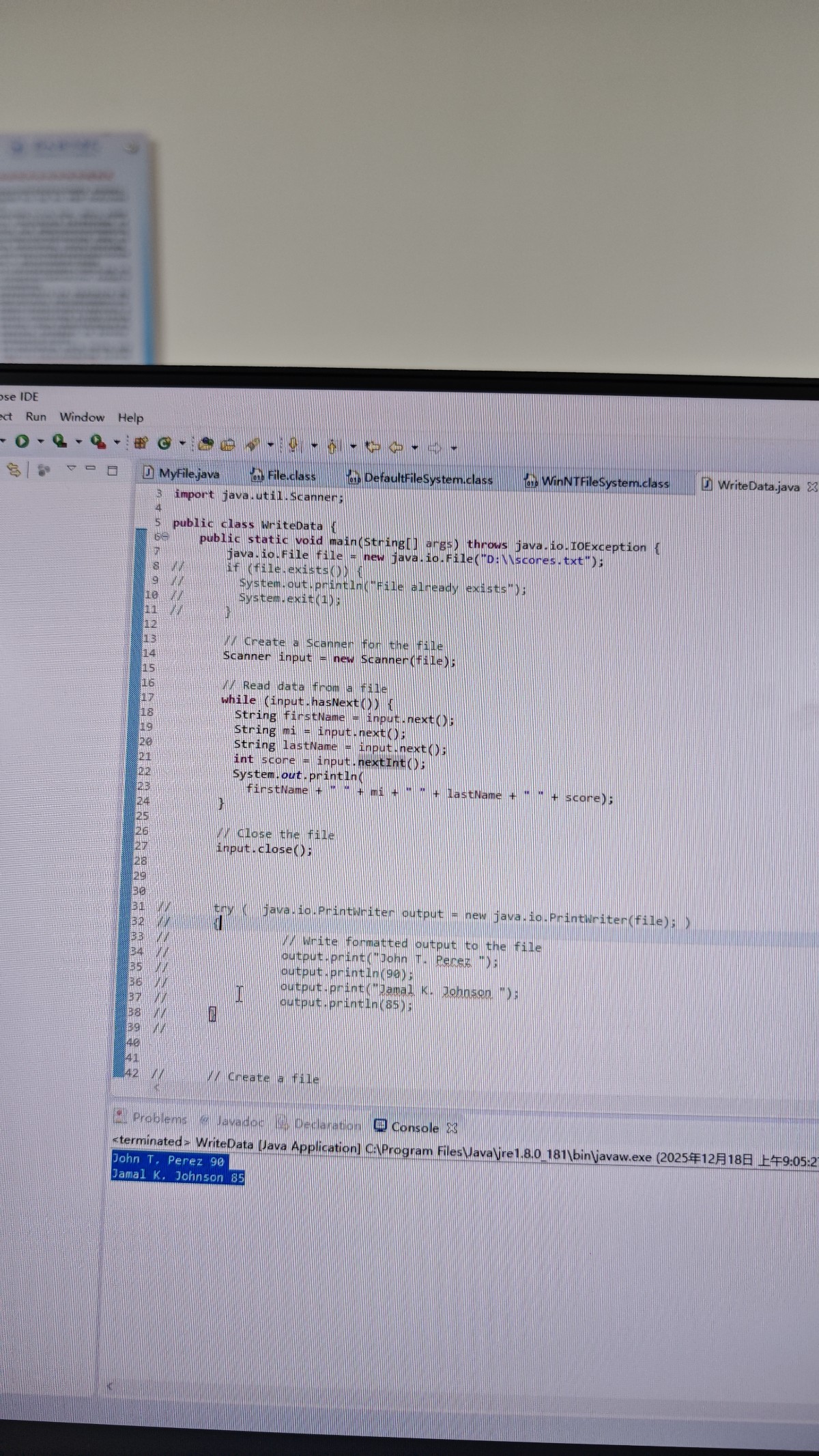Click the Coverage launch icon
The width and height of the screenshot is (819, 1456).
coord(59,441)
